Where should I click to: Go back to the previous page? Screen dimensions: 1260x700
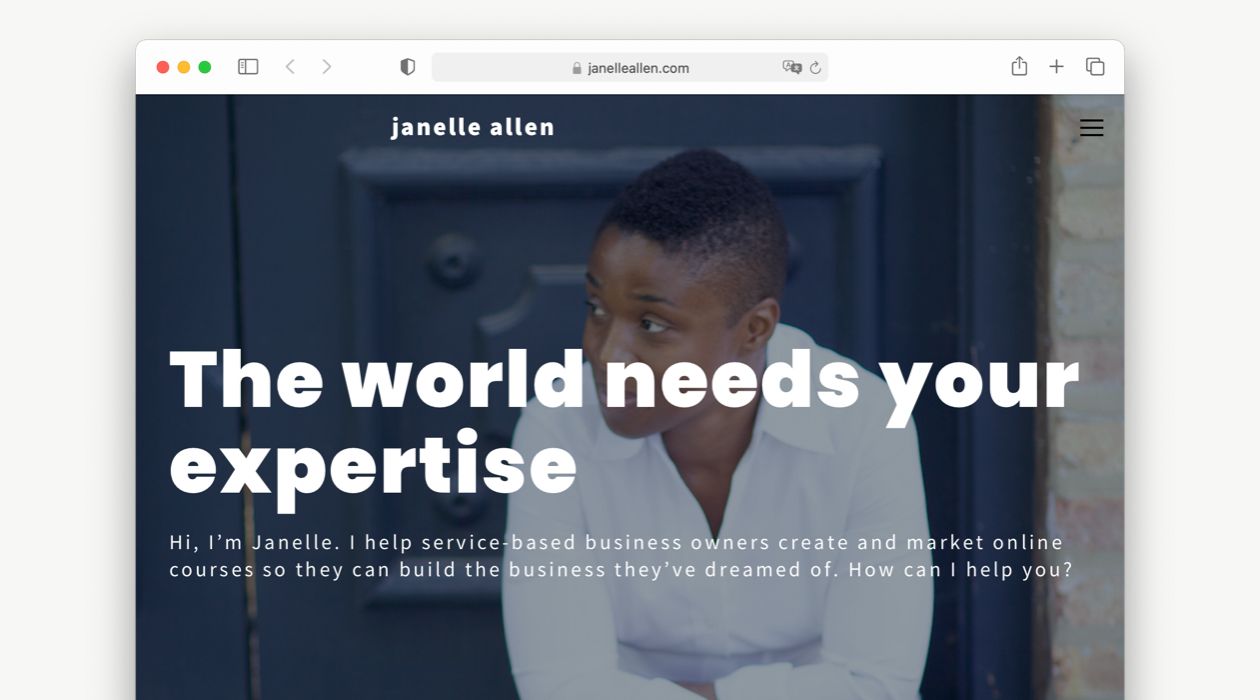click(x=290, y=67)
